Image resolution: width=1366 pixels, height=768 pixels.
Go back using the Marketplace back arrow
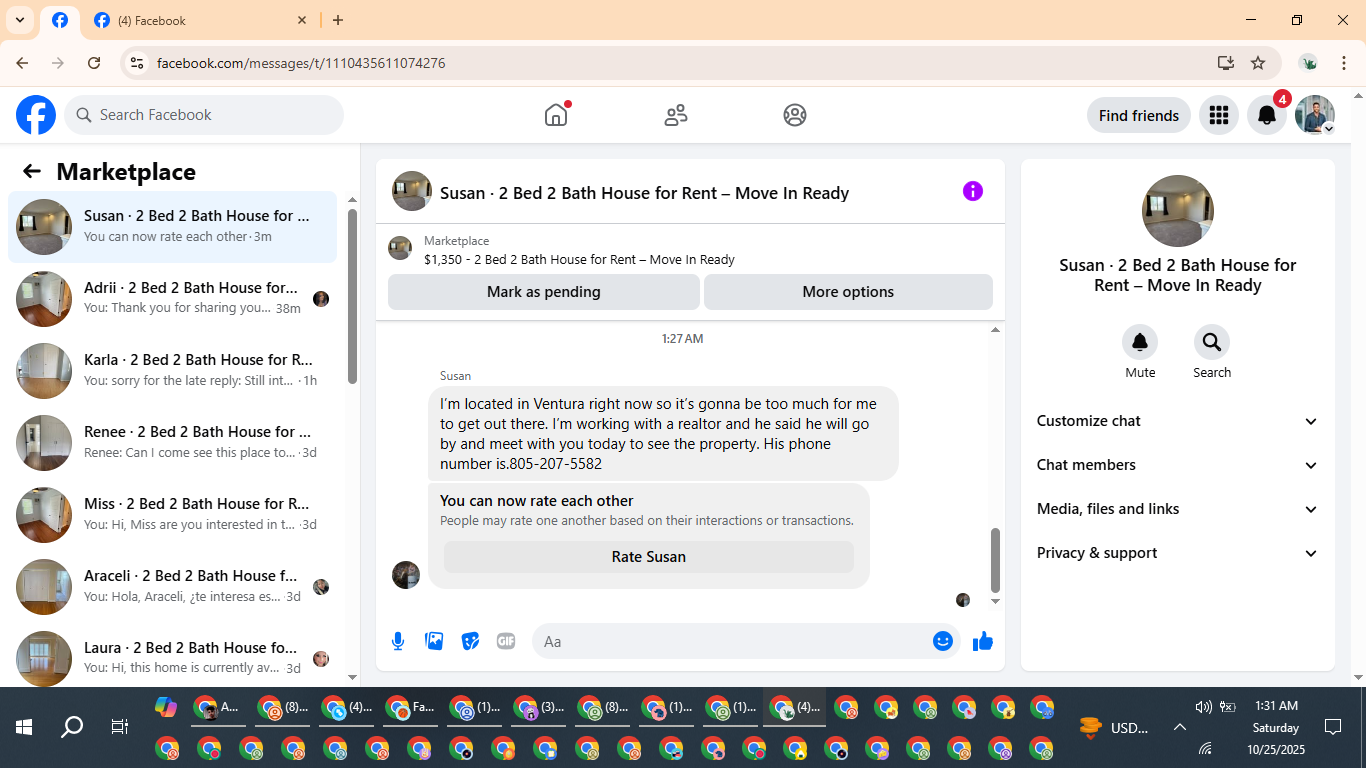click(32, 171)
